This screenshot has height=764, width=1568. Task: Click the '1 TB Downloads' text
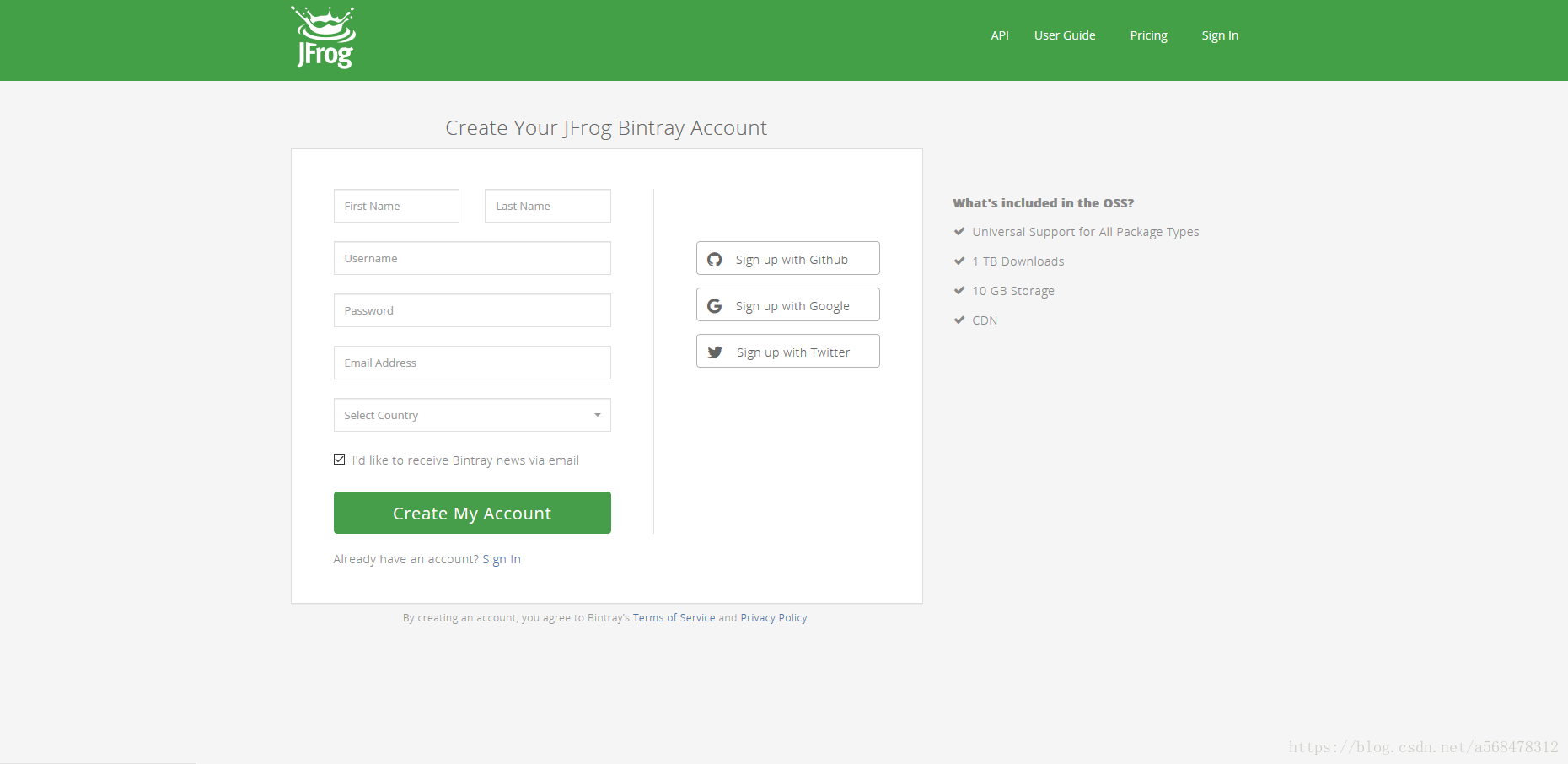(1018, 261)
